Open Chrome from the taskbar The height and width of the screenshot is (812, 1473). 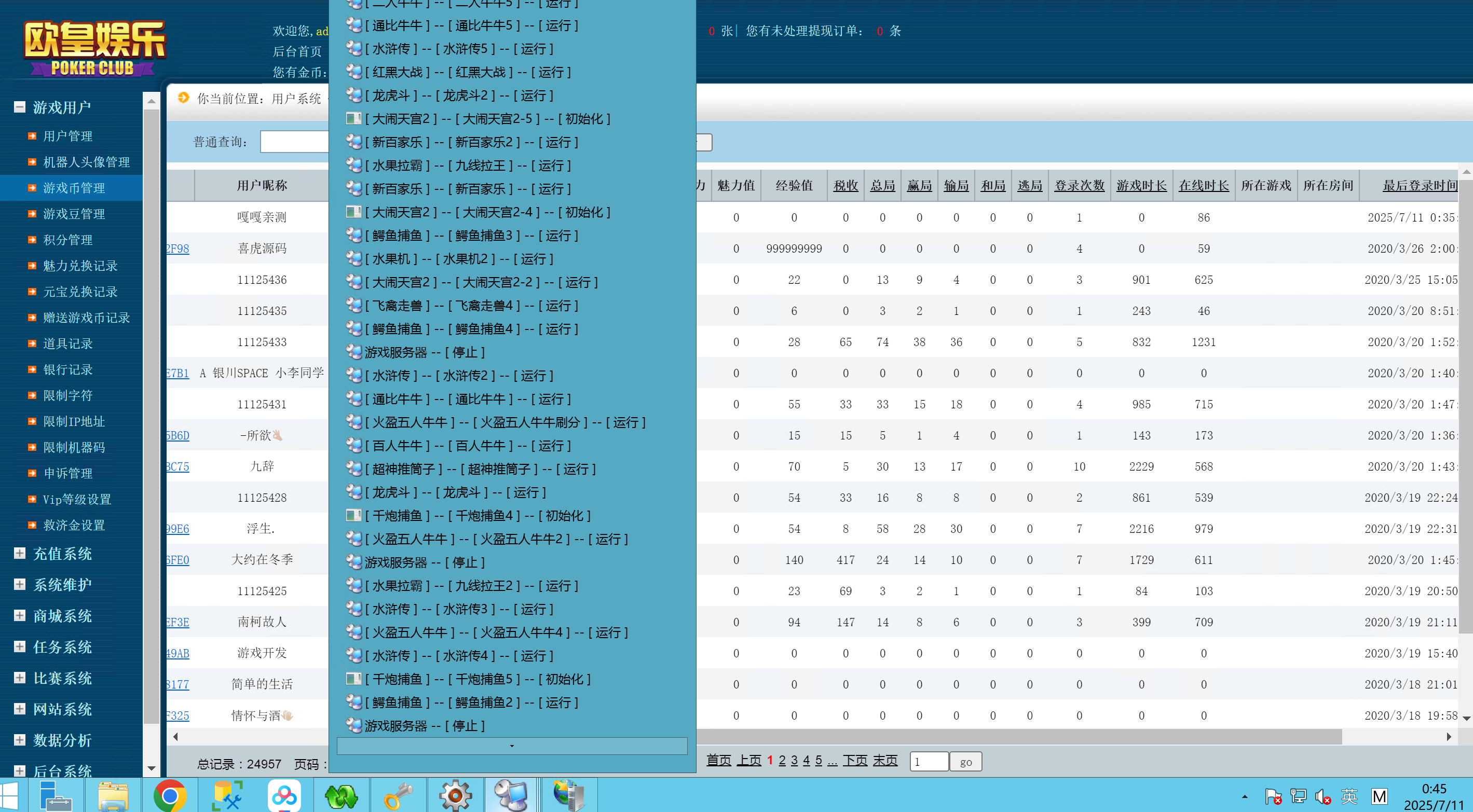[169, 795]
